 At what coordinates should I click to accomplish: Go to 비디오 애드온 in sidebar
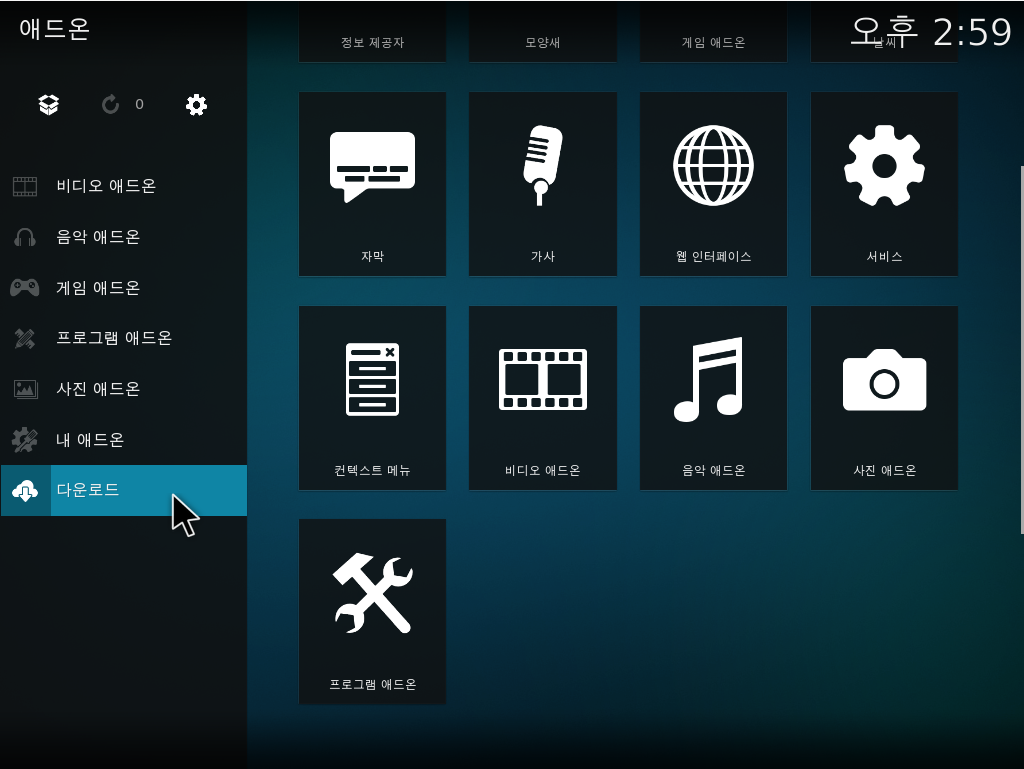[106, 186]
